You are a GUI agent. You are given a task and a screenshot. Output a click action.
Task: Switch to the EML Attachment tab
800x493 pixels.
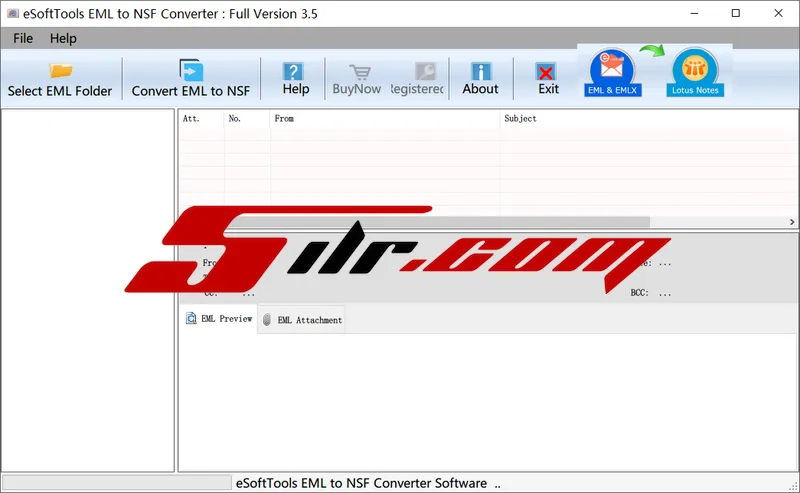click(x=302, y=320)
